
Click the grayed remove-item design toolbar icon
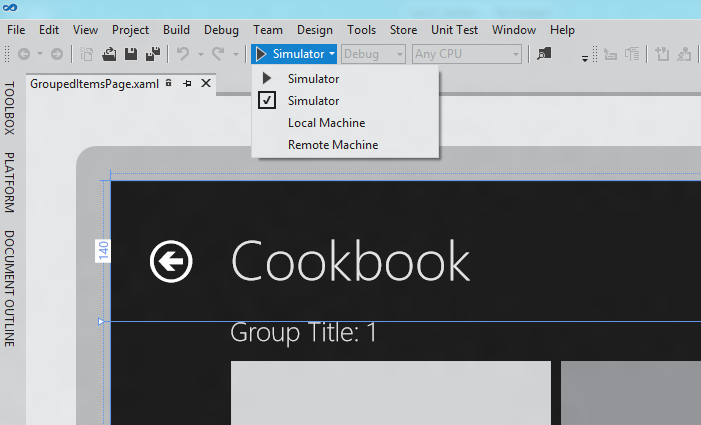(x=684, y=55)
